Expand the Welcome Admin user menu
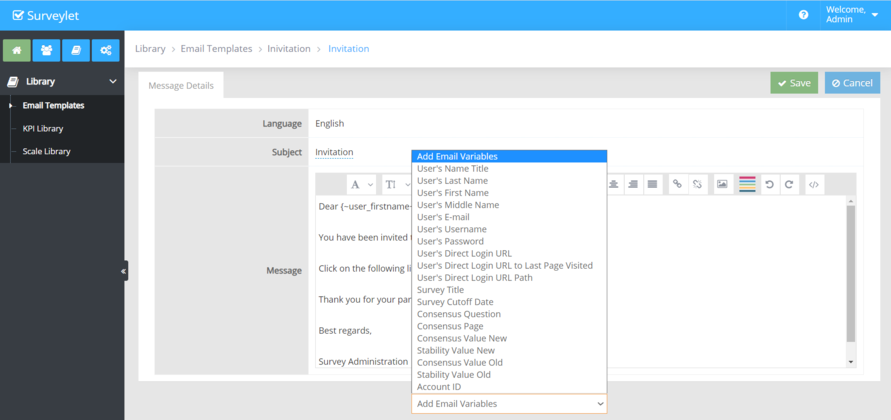This screenshot has height=420, width=891. tap(852, 15)
